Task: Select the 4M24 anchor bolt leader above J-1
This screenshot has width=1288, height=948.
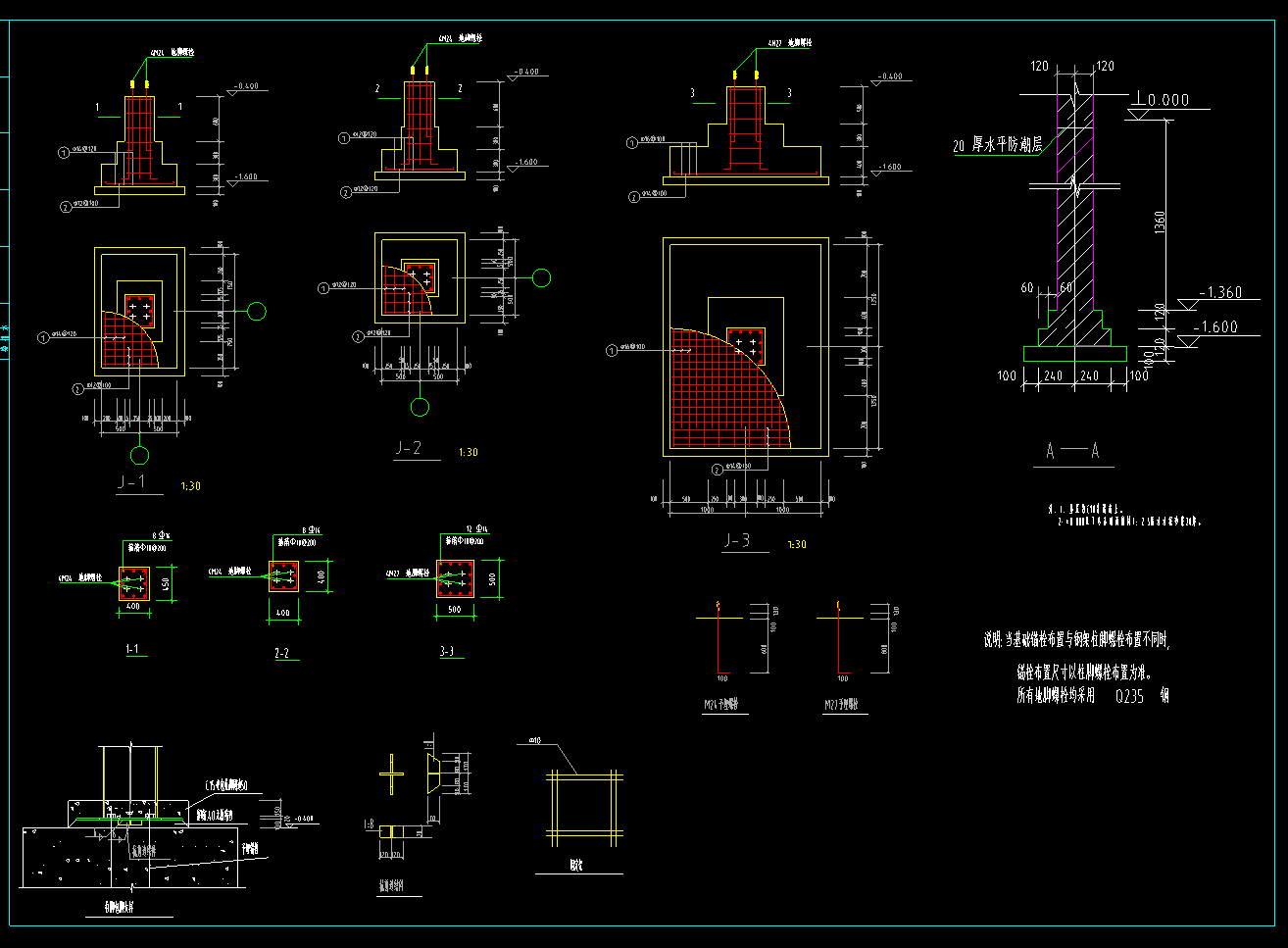Action: [x=173, y=52]
